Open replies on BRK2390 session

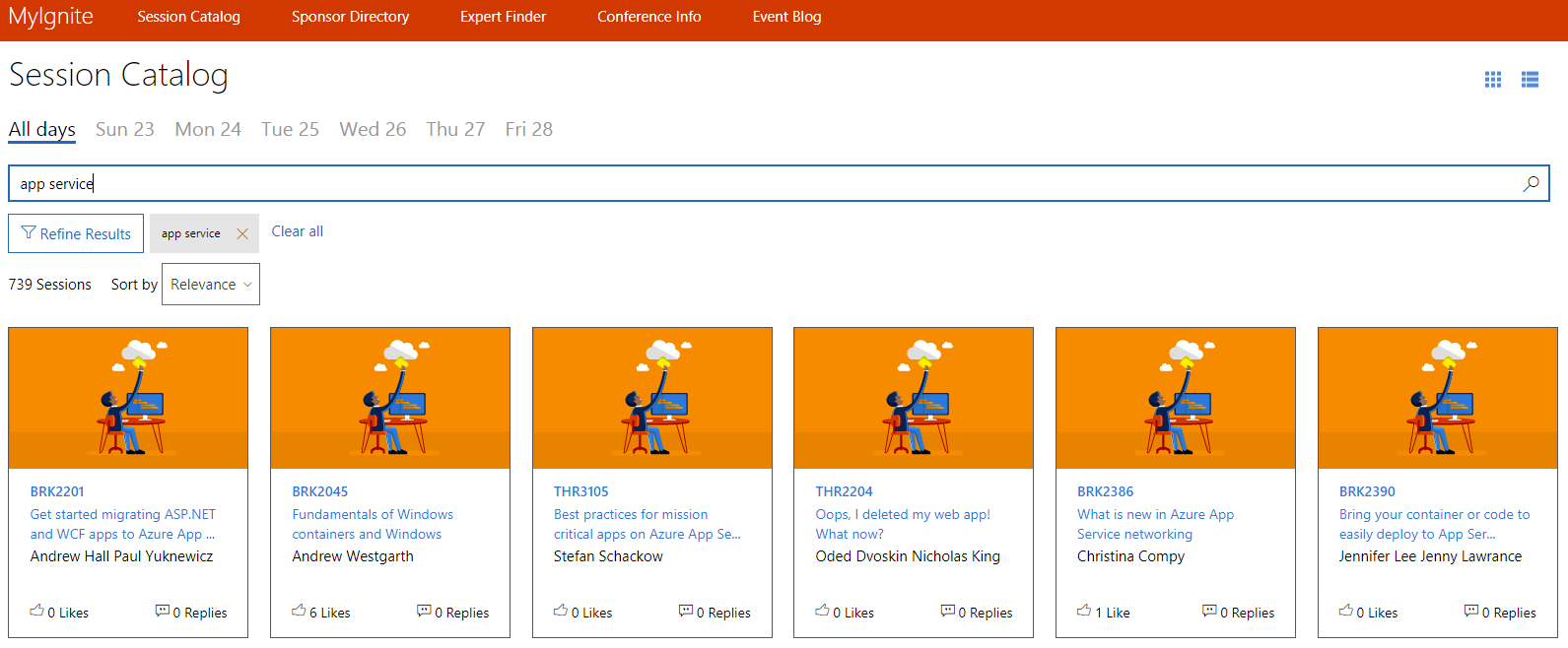(x=1470, y=612)
